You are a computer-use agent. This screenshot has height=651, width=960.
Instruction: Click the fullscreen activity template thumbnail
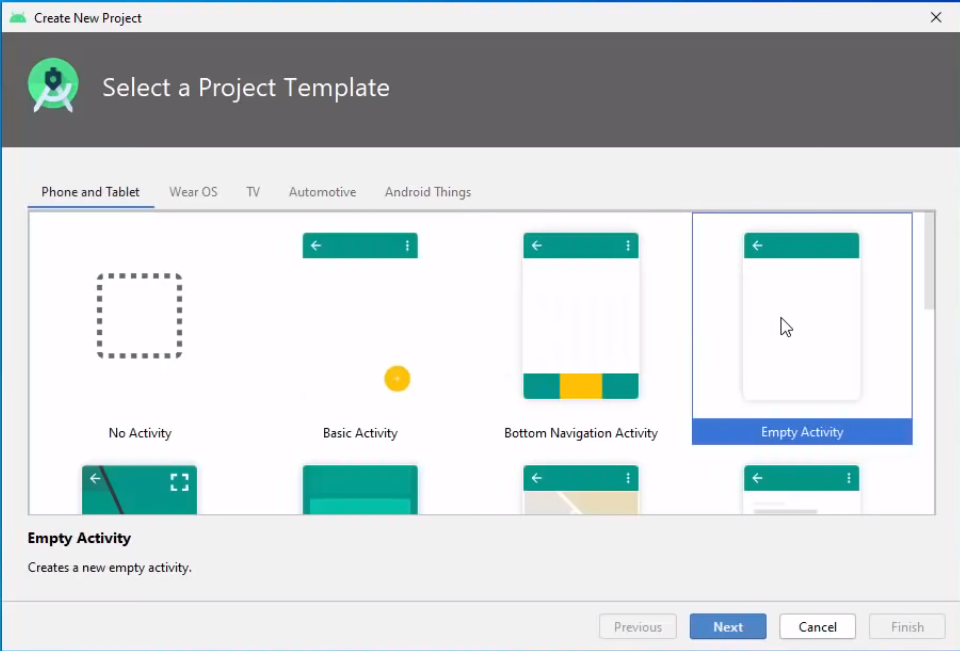pos(140,489)
